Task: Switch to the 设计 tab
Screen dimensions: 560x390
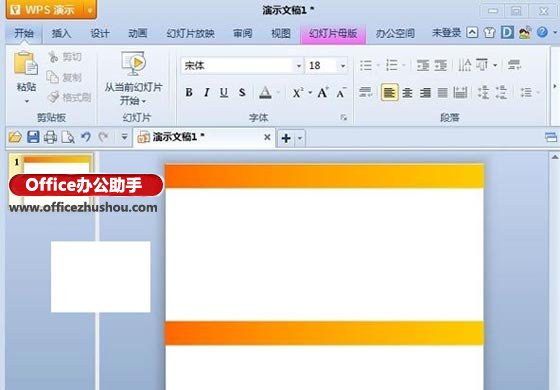Action: (x=100, y=34)
